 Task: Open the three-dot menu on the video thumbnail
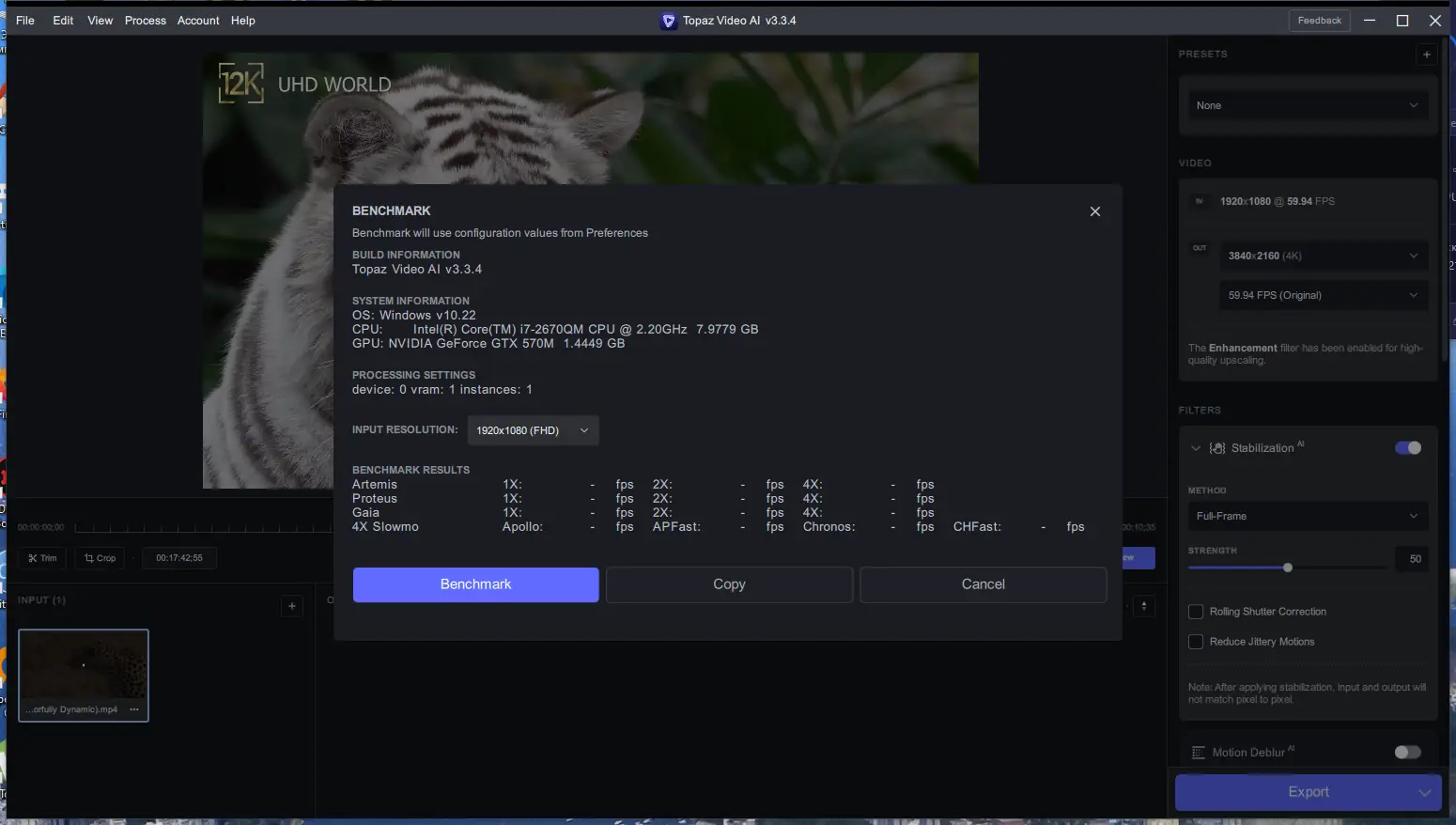click(134, 709)
